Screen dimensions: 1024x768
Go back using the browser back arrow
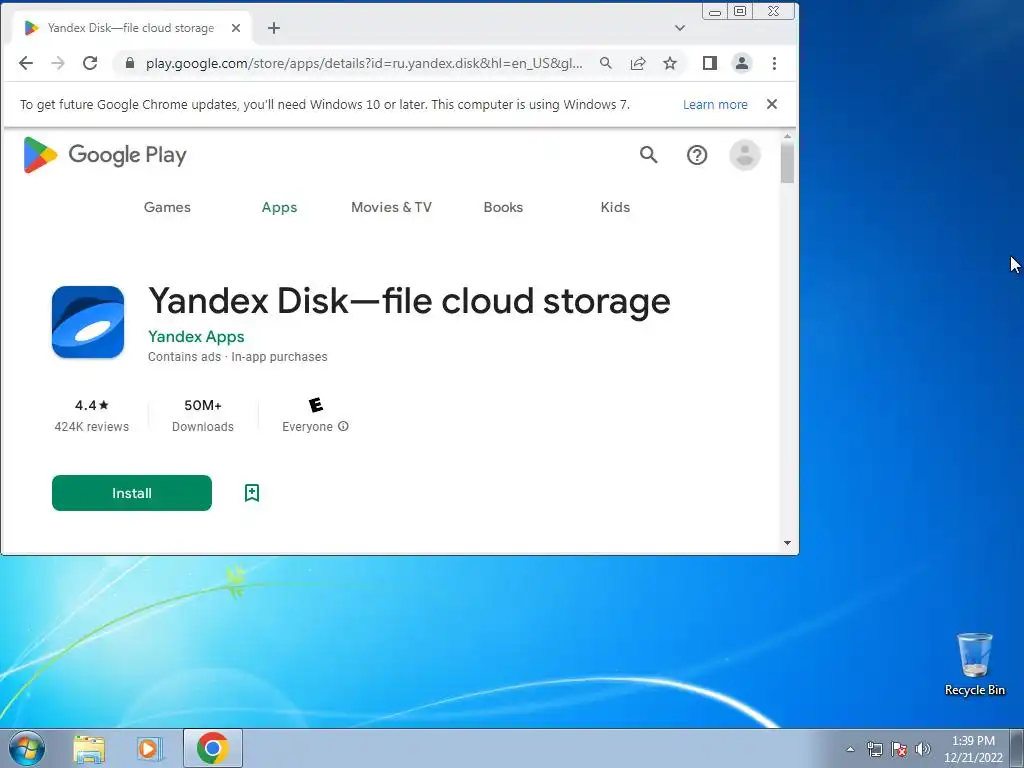pyautogui.click(x=26, y=63)
